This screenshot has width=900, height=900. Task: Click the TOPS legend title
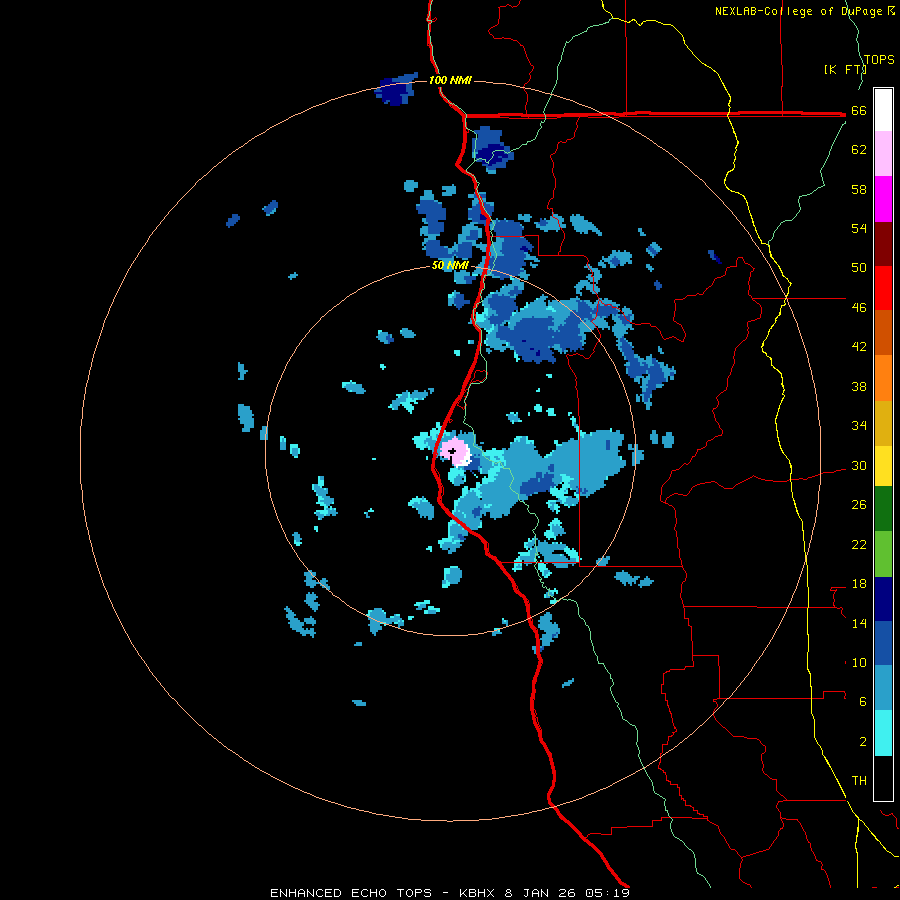[x=879, y=60]
